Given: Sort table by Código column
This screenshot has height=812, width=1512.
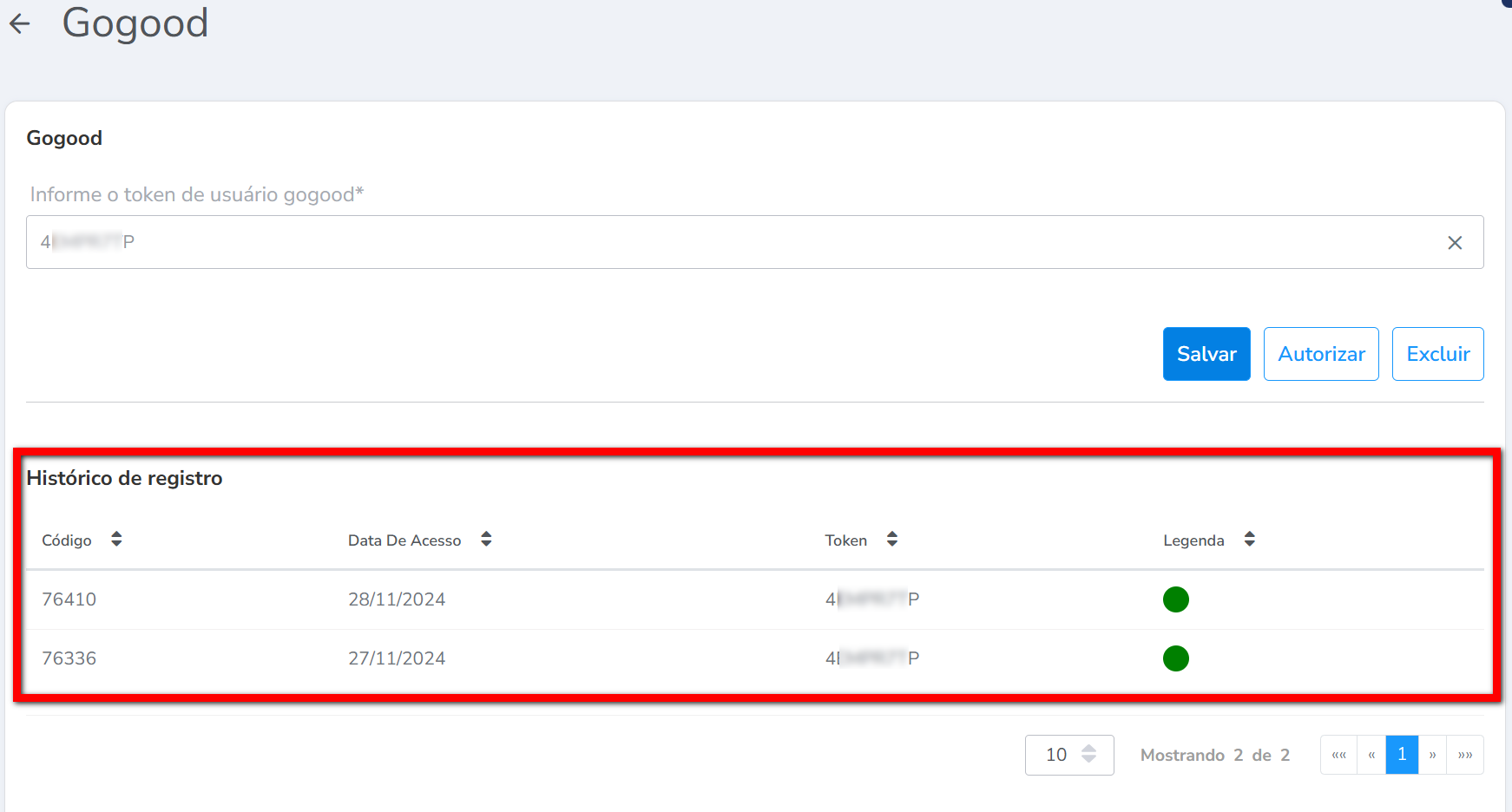Looking at the screenshot, I should coord(116,540).
